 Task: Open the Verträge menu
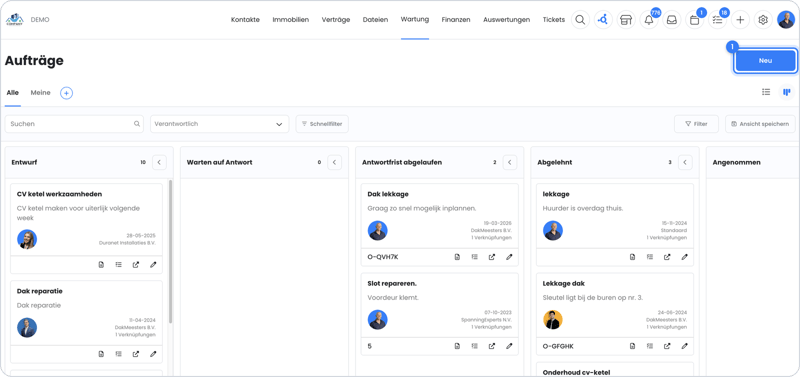coord(336,20)
